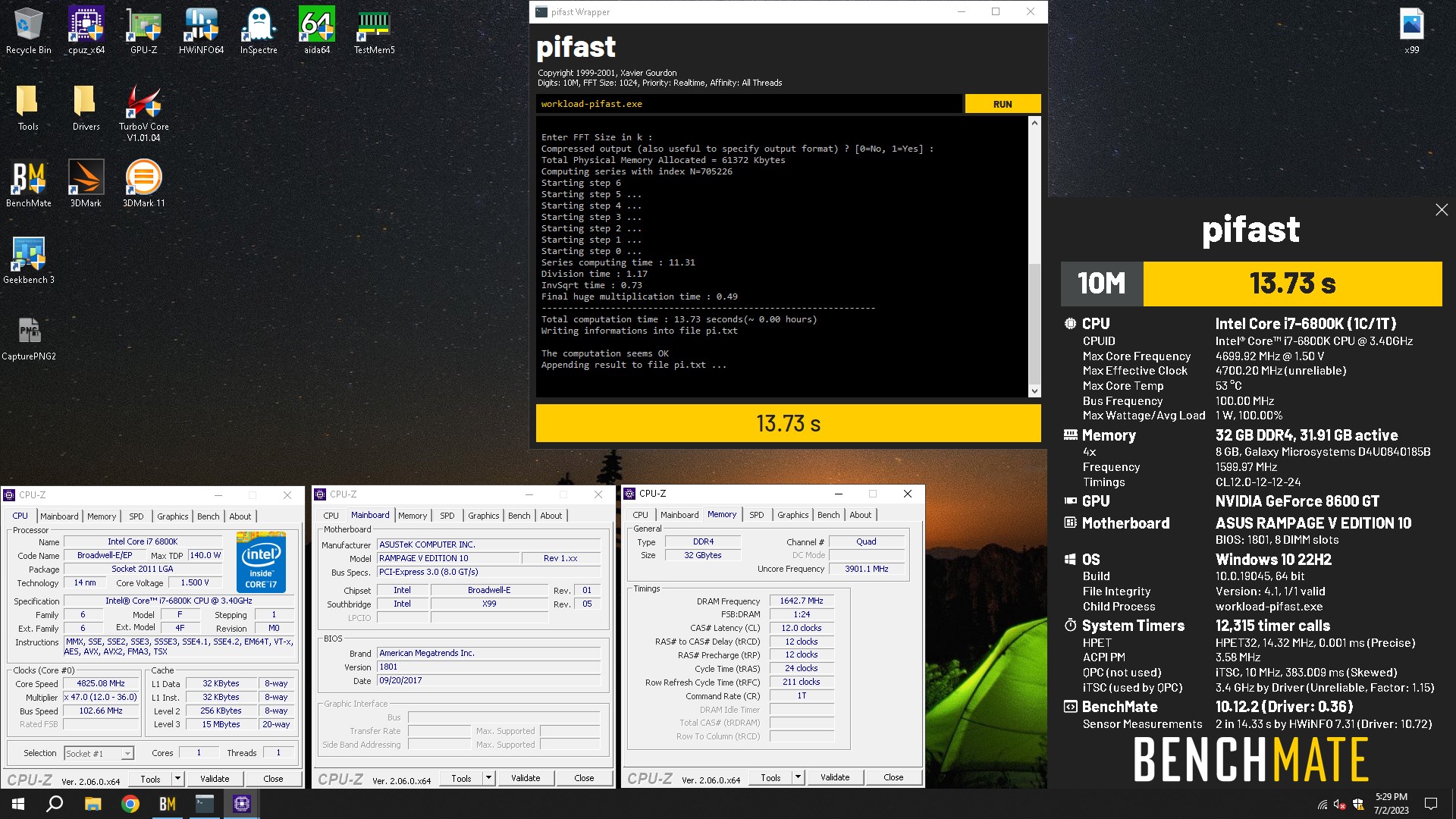Launch 3DMark 11 desktop shortcut
Image resolution: width=1456 pixels, height=819 pixels.
coord(143,184)
